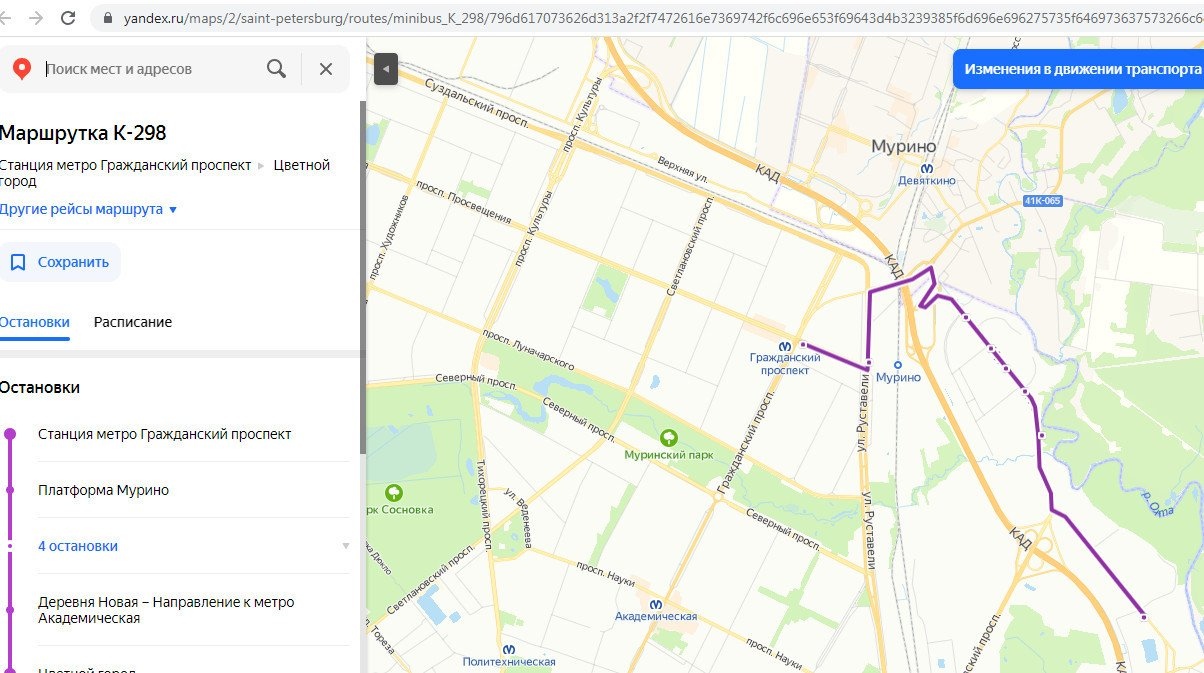Select stop Платформа Мурино
1204x673 pixels.
pyautogui.click(x=103, y=490)
